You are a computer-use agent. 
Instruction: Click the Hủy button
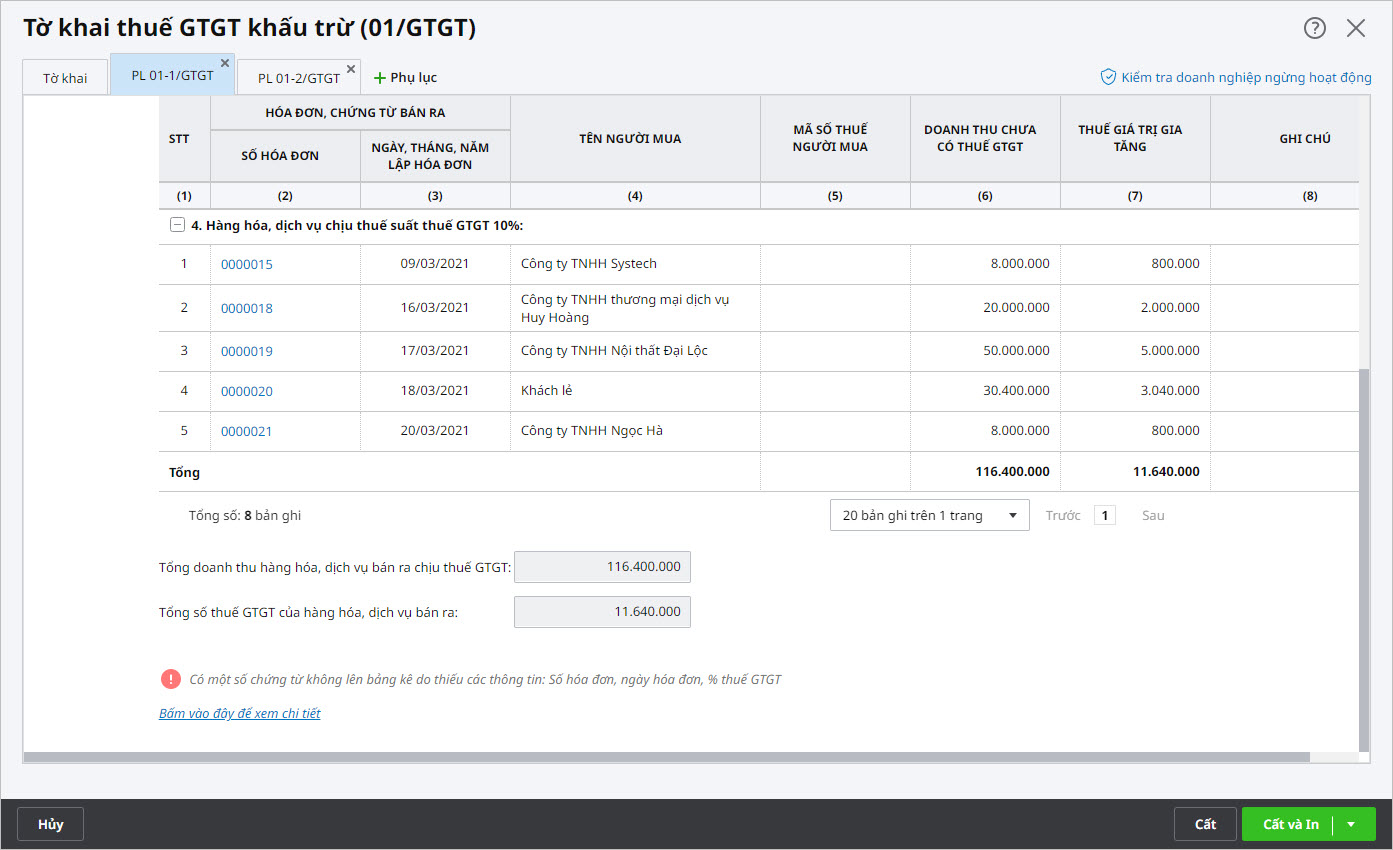(x=50, y=824)
